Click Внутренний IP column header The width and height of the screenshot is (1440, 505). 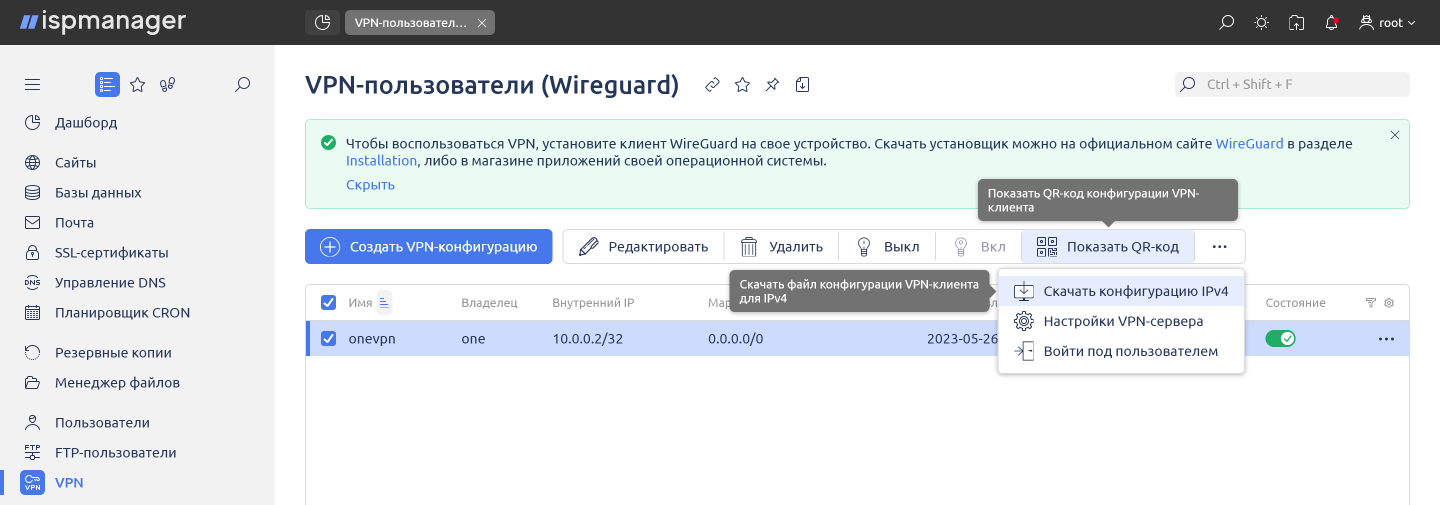pos(593,302)
